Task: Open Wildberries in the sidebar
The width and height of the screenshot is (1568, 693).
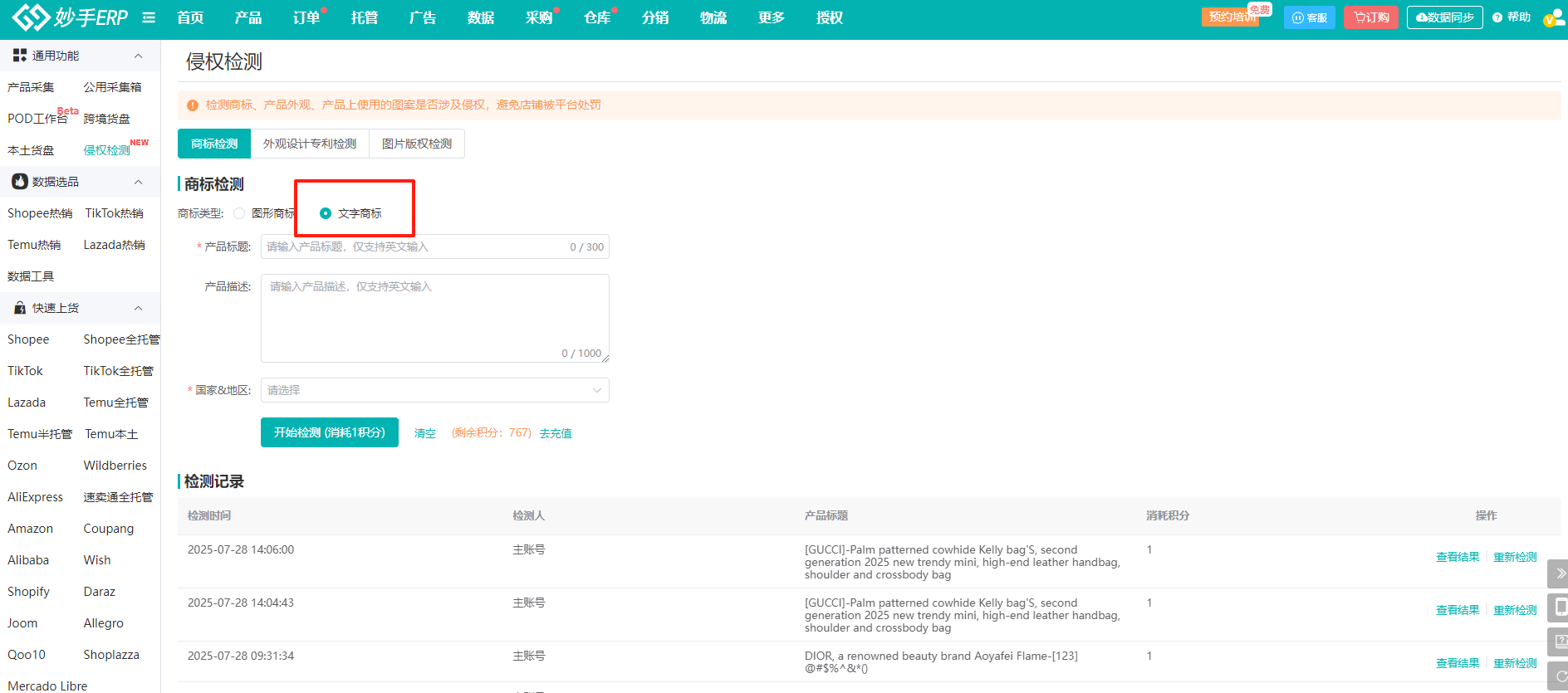Action: (115, 466)
